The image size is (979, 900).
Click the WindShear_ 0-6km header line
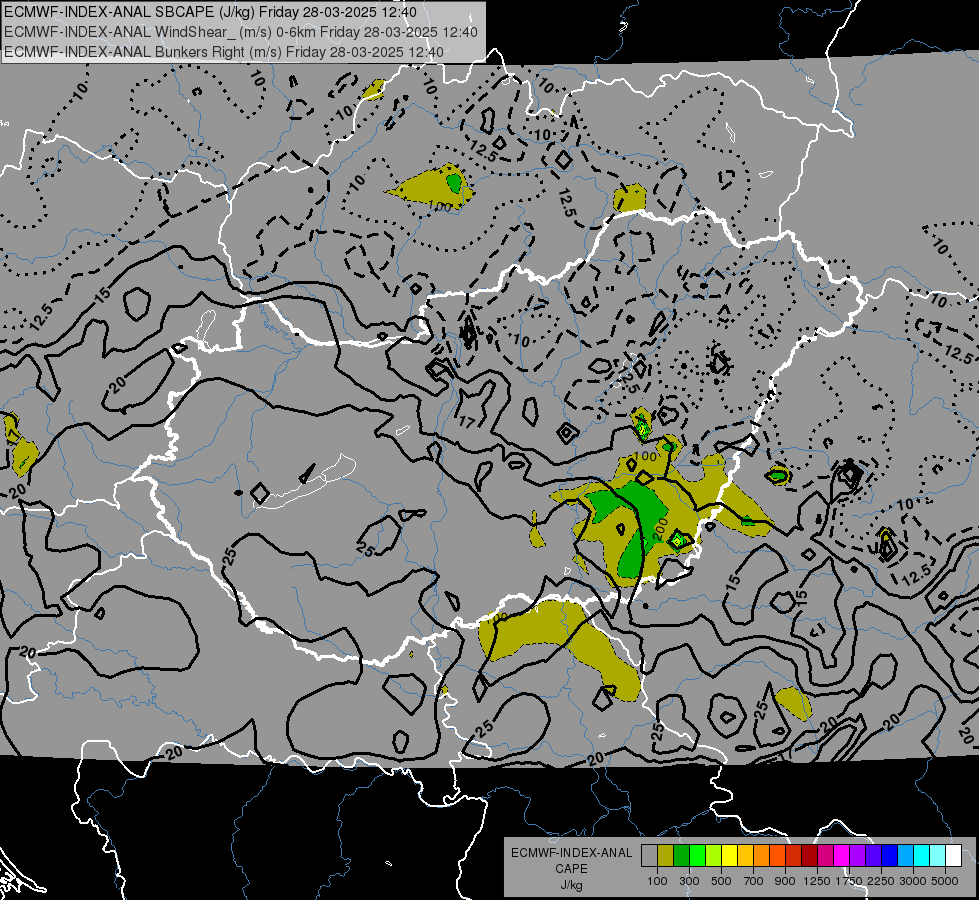click(x=240, y=32)
